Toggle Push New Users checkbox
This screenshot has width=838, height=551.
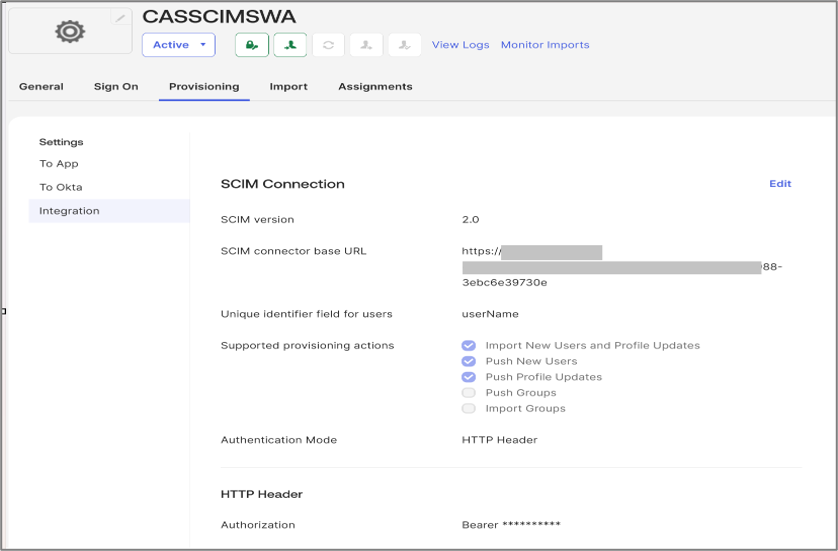469,361
